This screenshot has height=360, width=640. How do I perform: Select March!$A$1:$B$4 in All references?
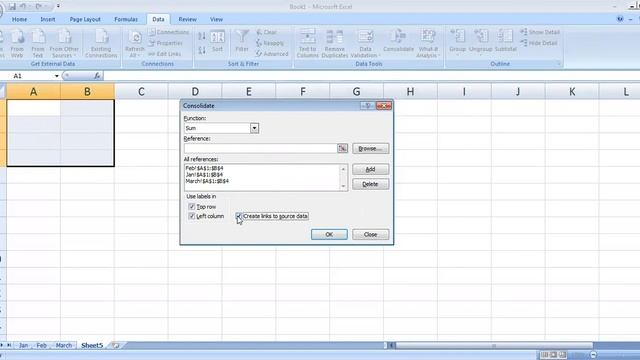coord(207,181)
